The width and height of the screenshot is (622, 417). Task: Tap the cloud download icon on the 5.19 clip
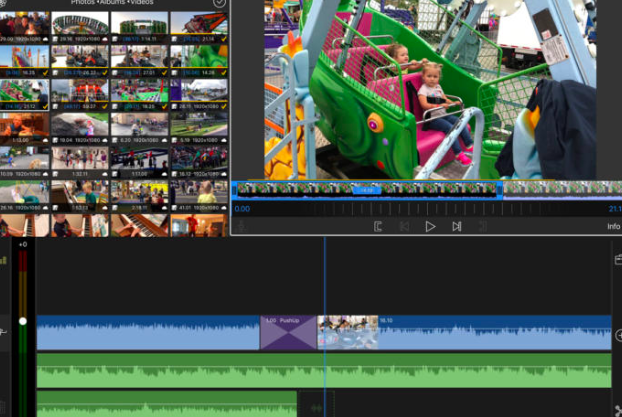point(224,140)
